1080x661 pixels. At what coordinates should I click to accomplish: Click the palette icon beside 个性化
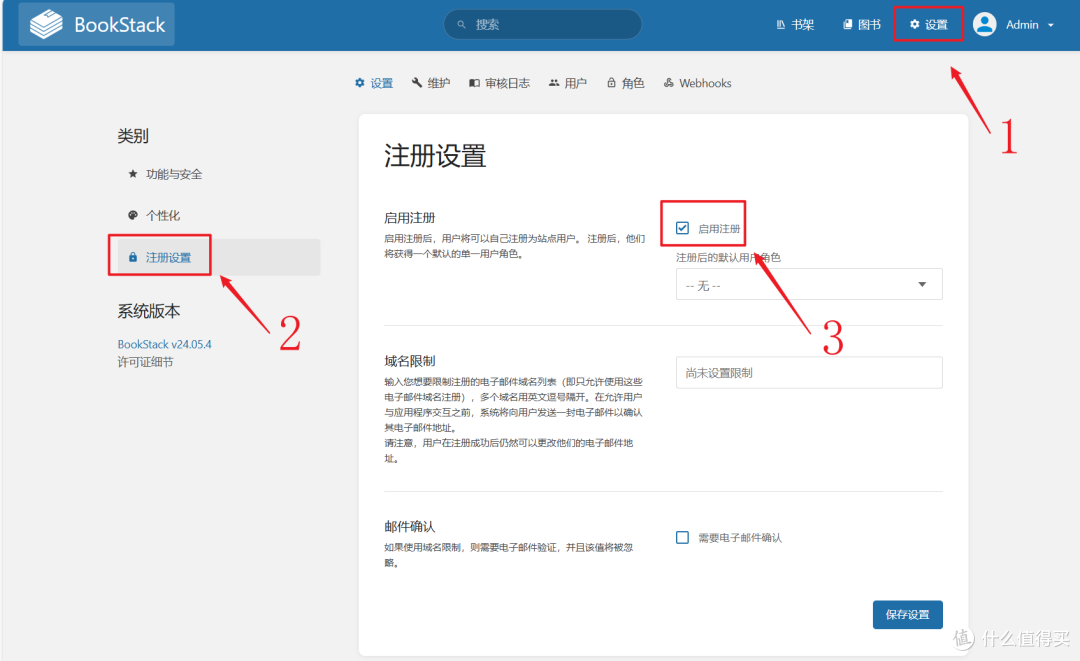[133, 215]
